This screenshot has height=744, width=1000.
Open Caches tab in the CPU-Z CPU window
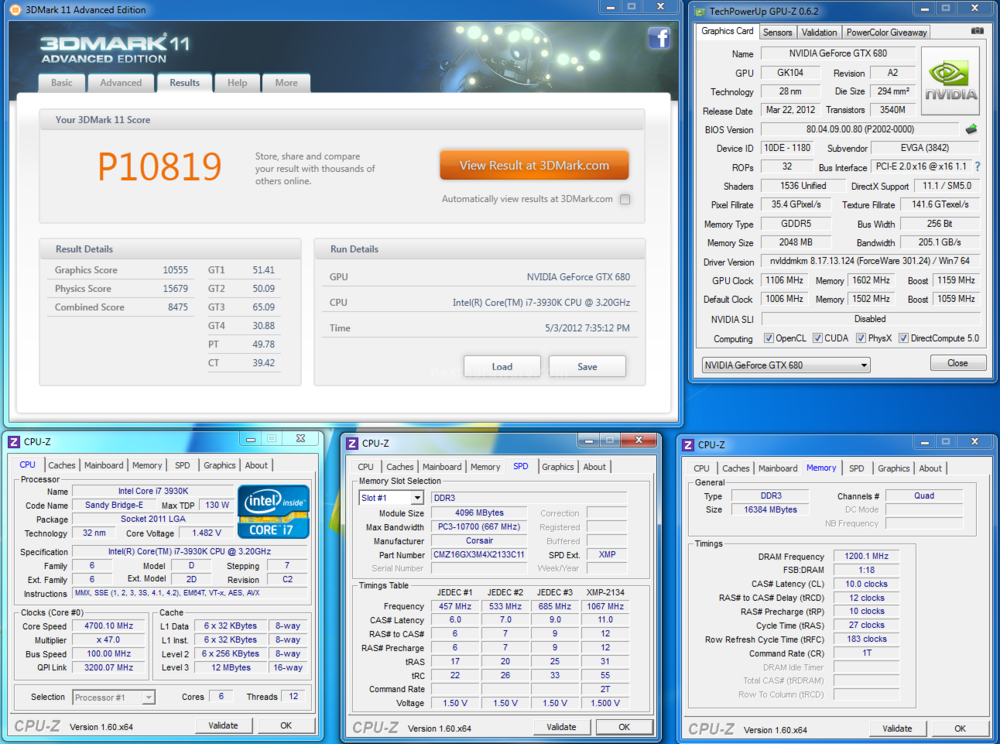(x=62, y=465)
